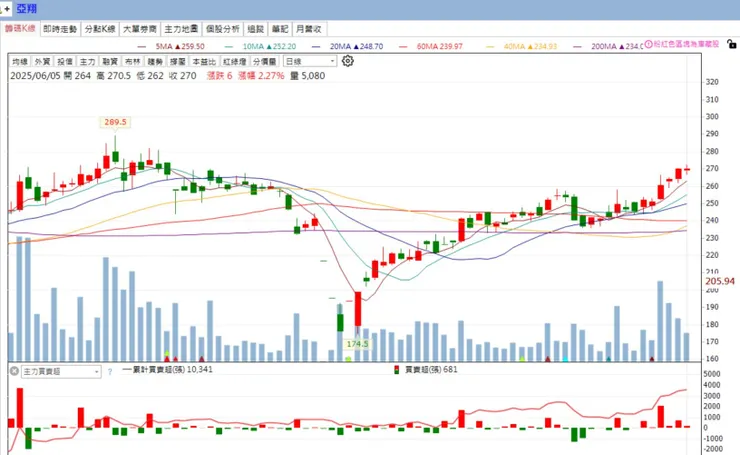Go to the 筆記 tab
The image size is (740, 455).
(x=280, y=29)
